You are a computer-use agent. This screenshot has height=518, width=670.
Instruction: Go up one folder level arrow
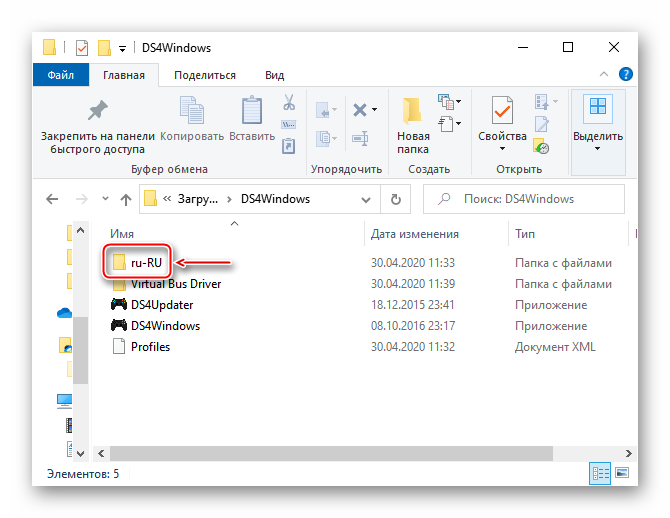(126, 199)
